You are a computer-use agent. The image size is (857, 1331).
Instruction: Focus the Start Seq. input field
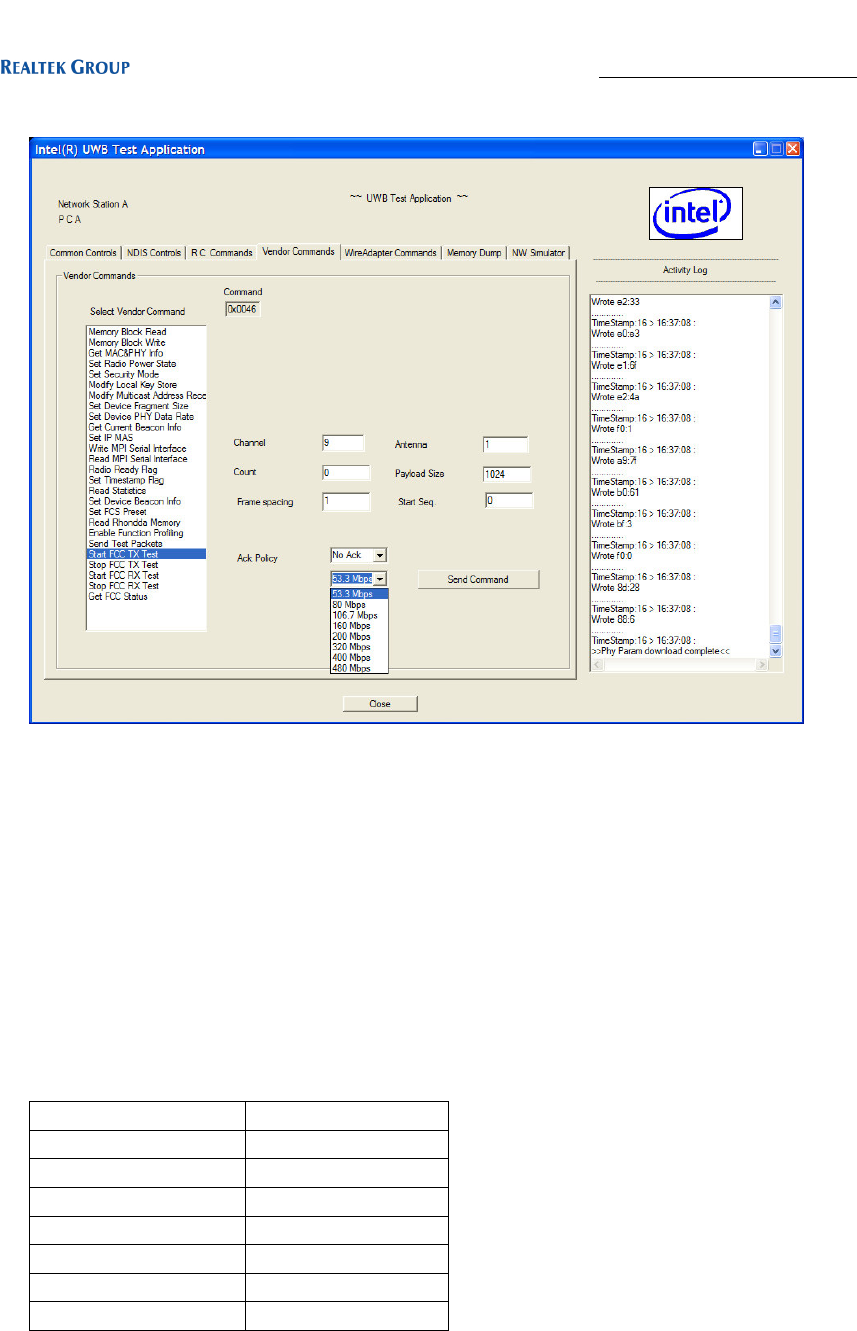tap(510, 501)
